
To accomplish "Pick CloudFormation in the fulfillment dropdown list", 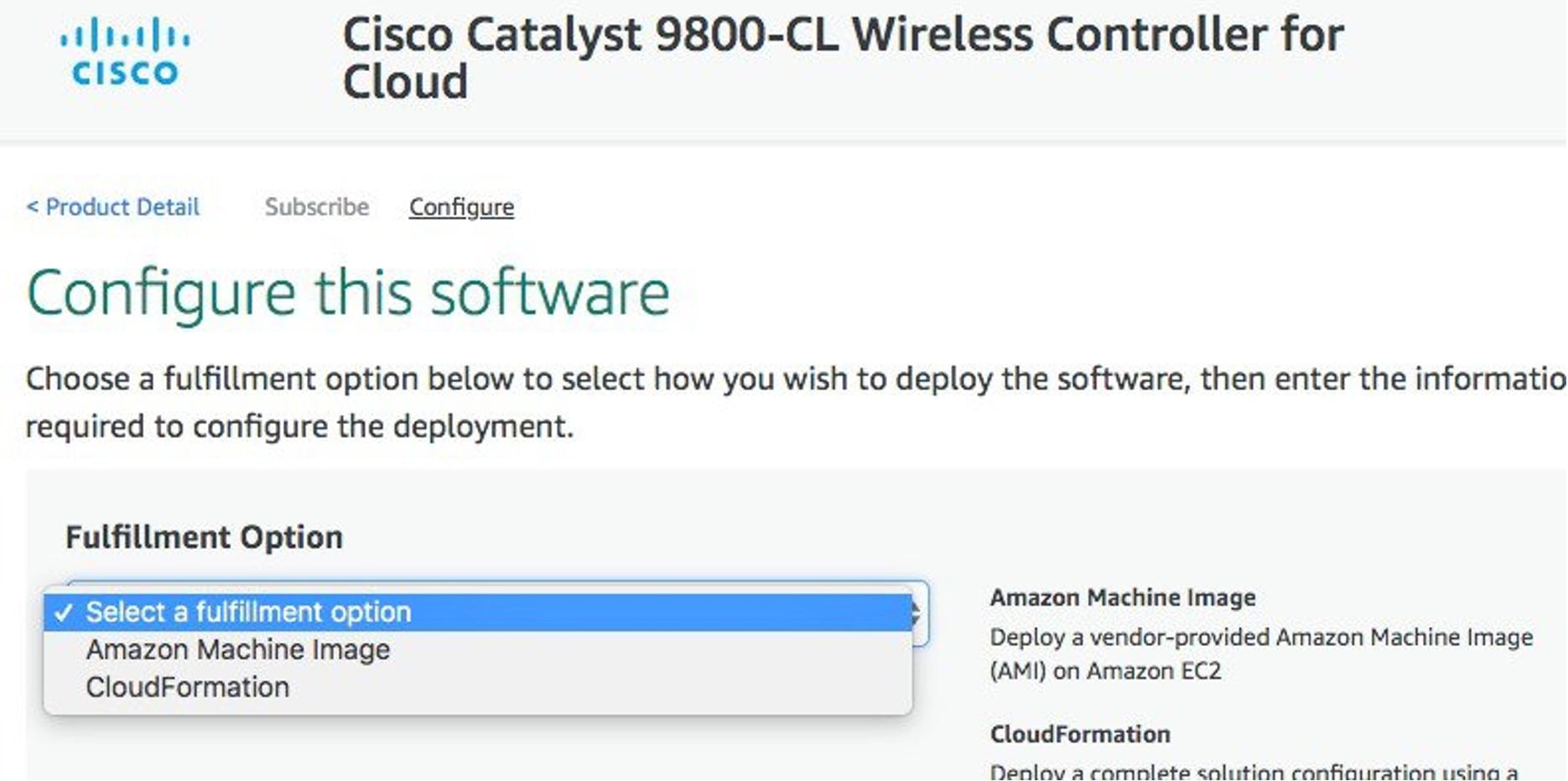I will (x=187, y=688).
